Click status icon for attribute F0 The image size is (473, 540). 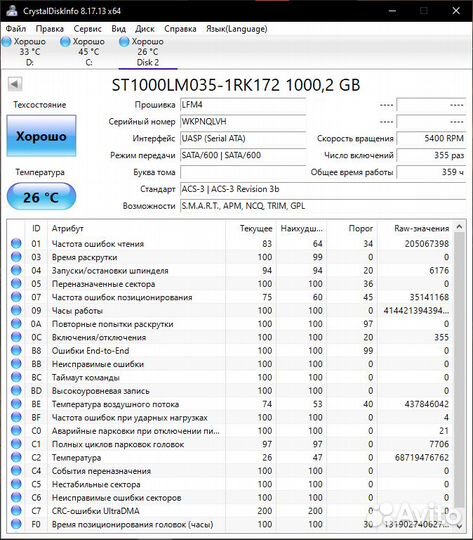click(x=16, y=524)
